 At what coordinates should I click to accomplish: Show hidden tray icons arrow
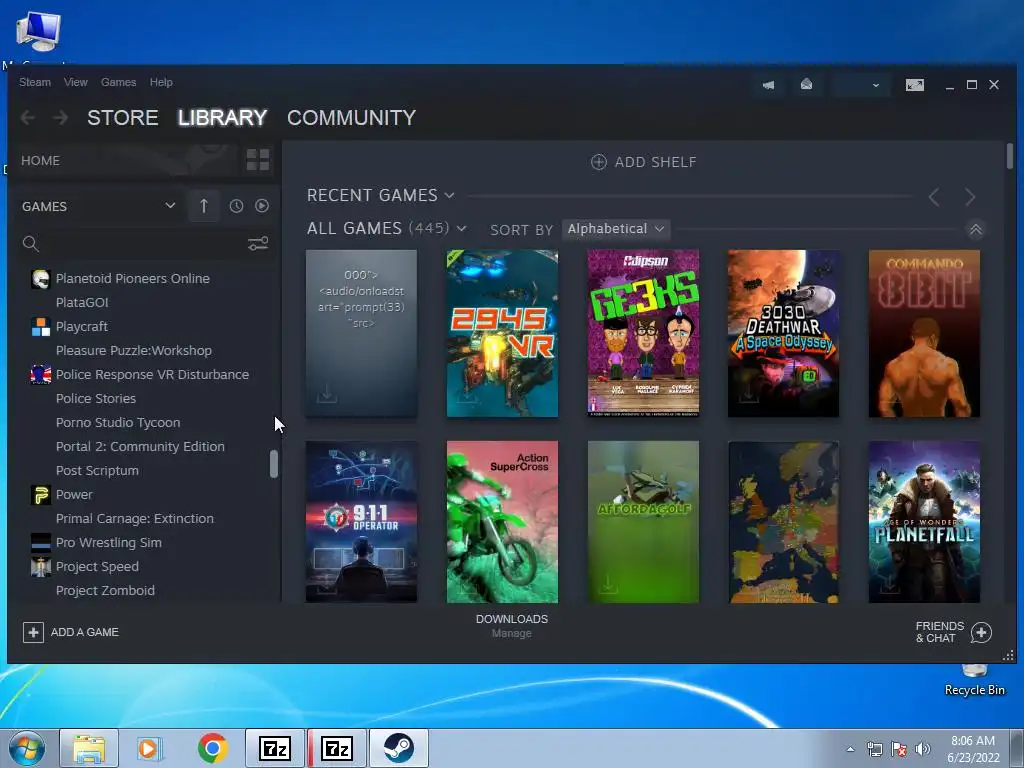tap(850, 749)
